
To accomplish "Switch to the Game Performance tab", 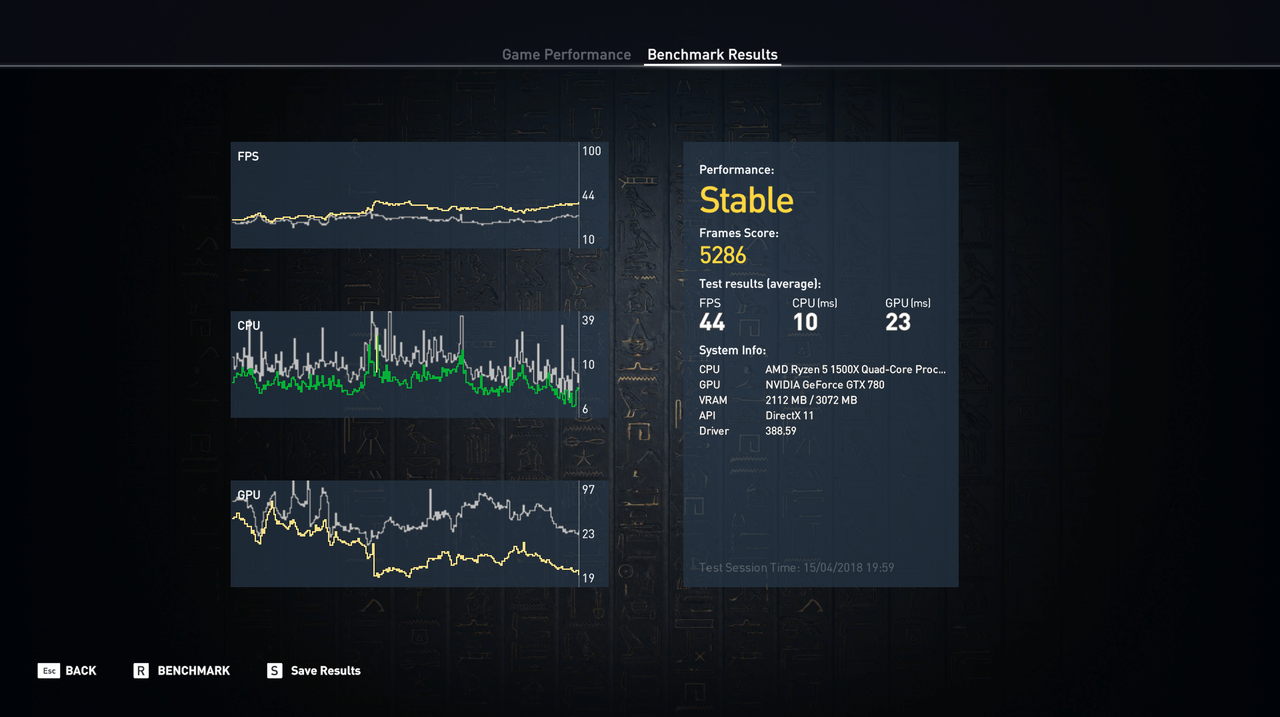I will click(x=566, y=55).
